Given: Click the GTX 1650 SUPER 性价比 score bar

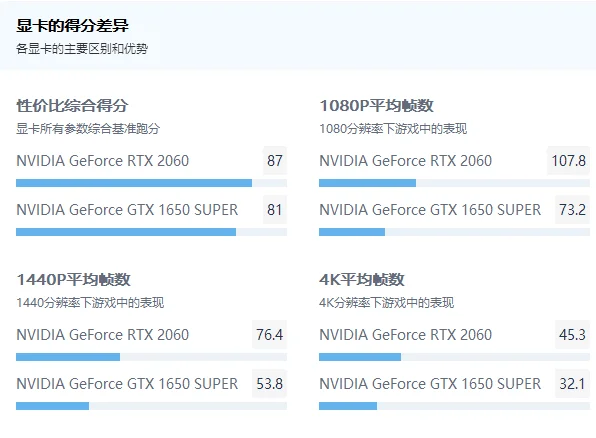Looking at the screenshot, I should click(151, 232).
